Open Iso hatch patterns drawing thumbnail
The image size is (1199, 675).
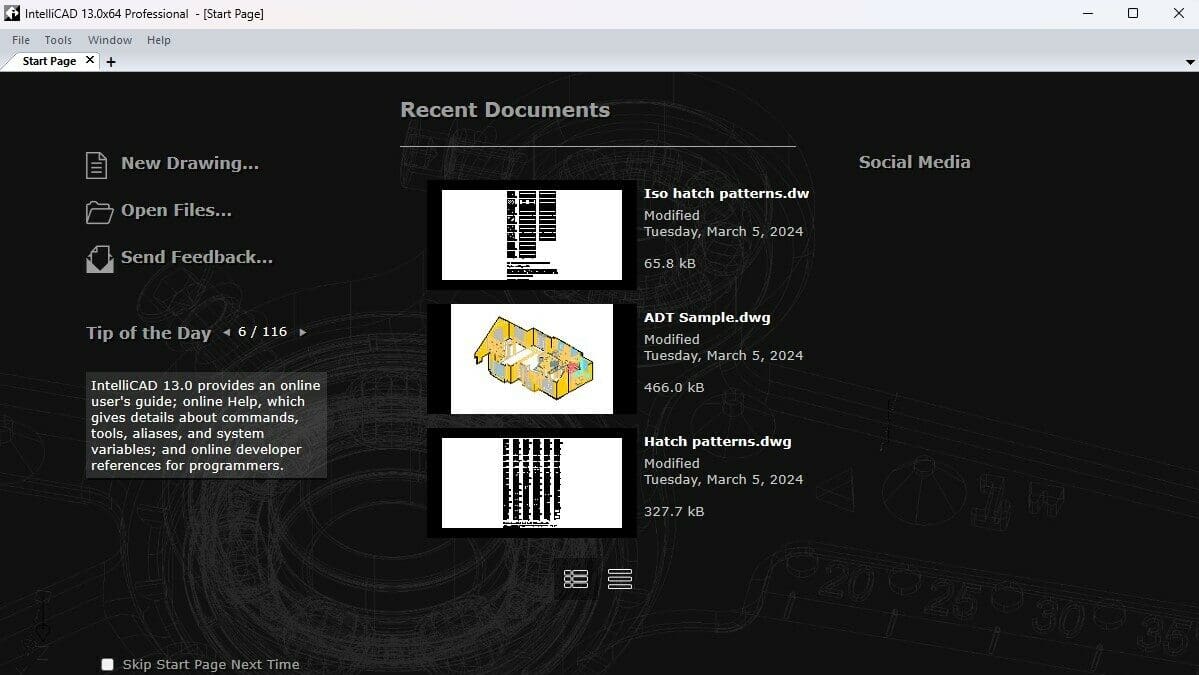(531, 235)
